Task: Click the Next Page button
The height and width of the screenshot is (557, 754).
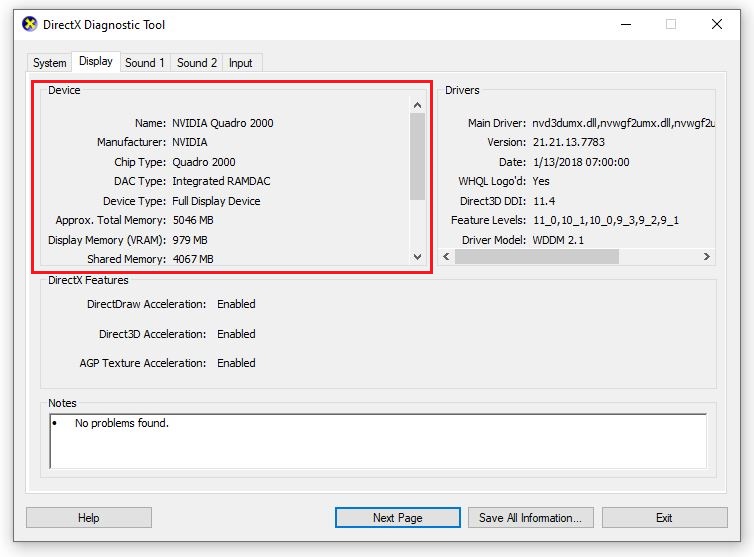Action: pos(397,518)
